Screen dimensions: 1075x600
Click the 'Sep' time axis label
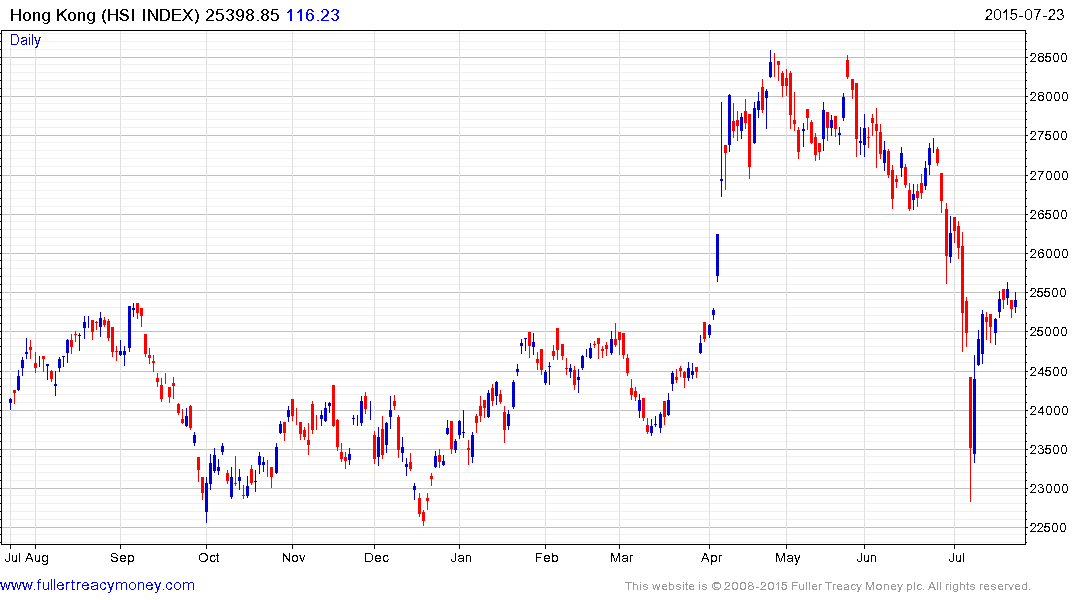tap(122, 557)
